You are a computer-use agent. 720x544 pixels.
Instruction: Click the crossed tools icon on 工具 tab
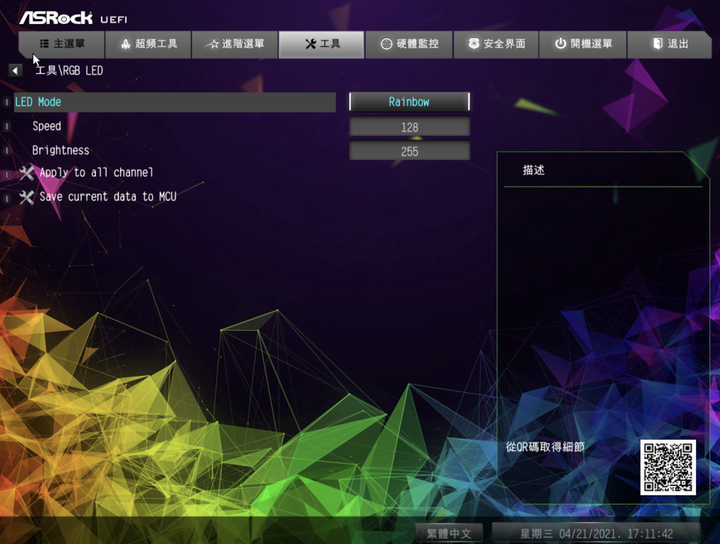pos(311,44)
